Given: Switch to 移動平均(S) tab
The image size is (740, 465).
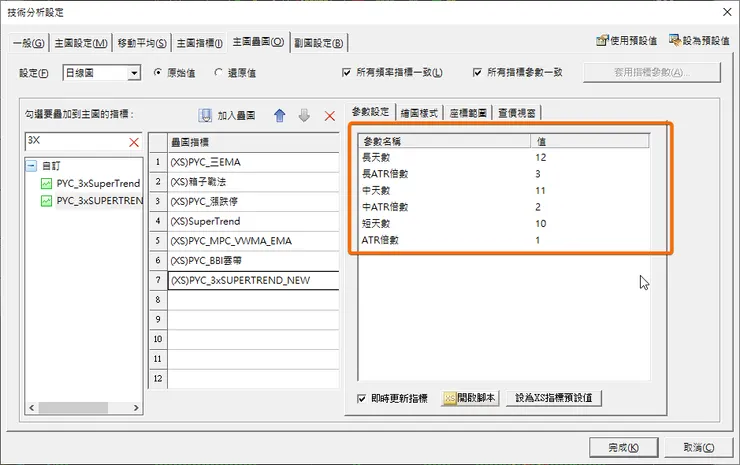Looking at the screenshot, I should tap(142, 43).
